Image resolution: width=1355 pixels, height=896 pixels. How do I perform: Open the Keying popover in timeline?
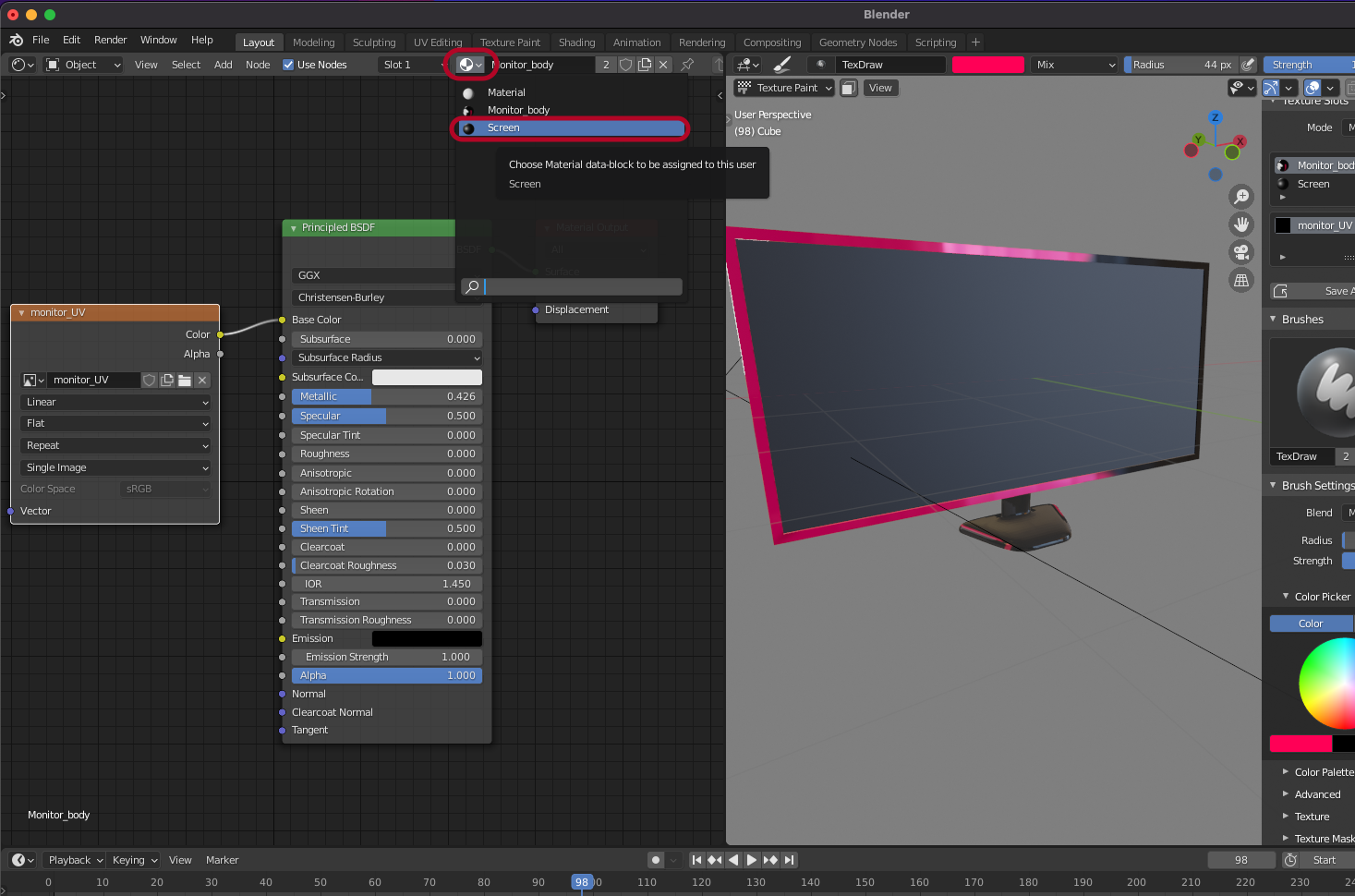[x=134, y=860]
